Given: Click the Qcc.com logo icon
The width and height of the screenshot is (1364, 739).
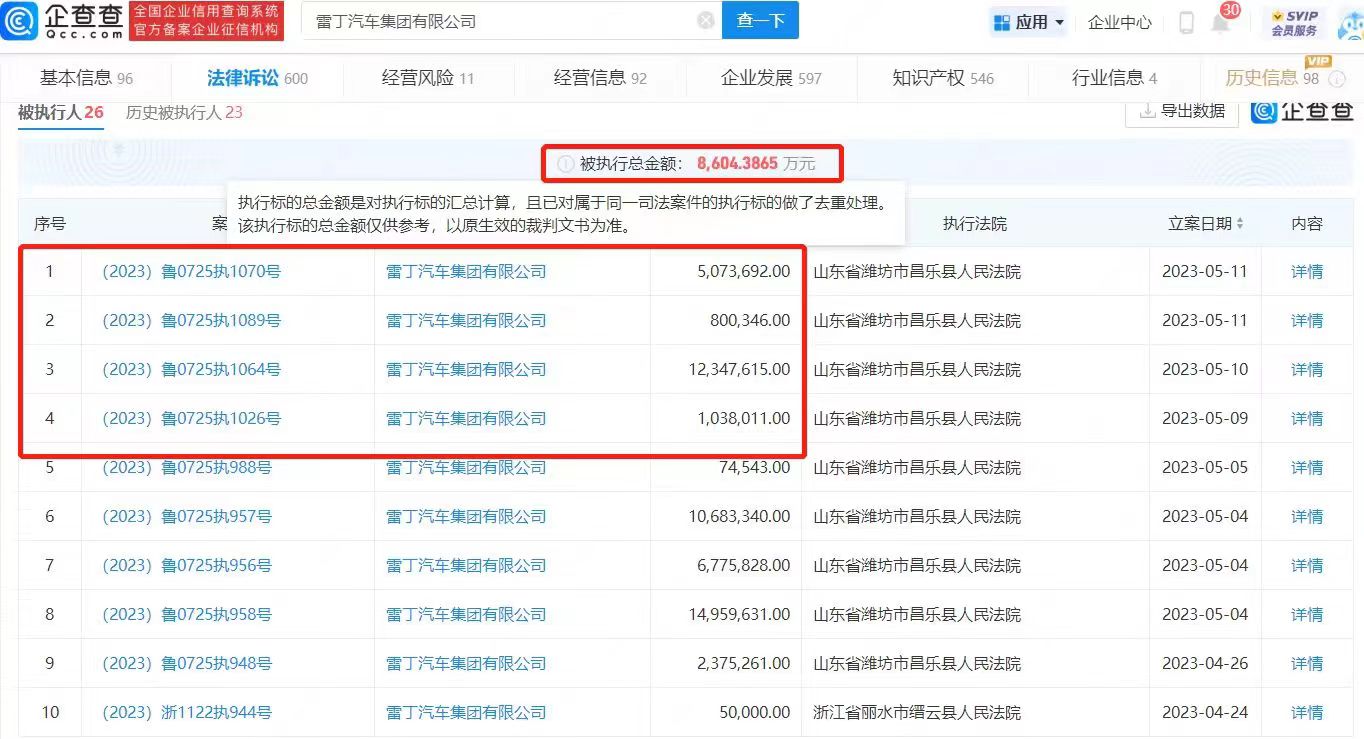Looking at the screenshot, I should [x=20, y=21].
